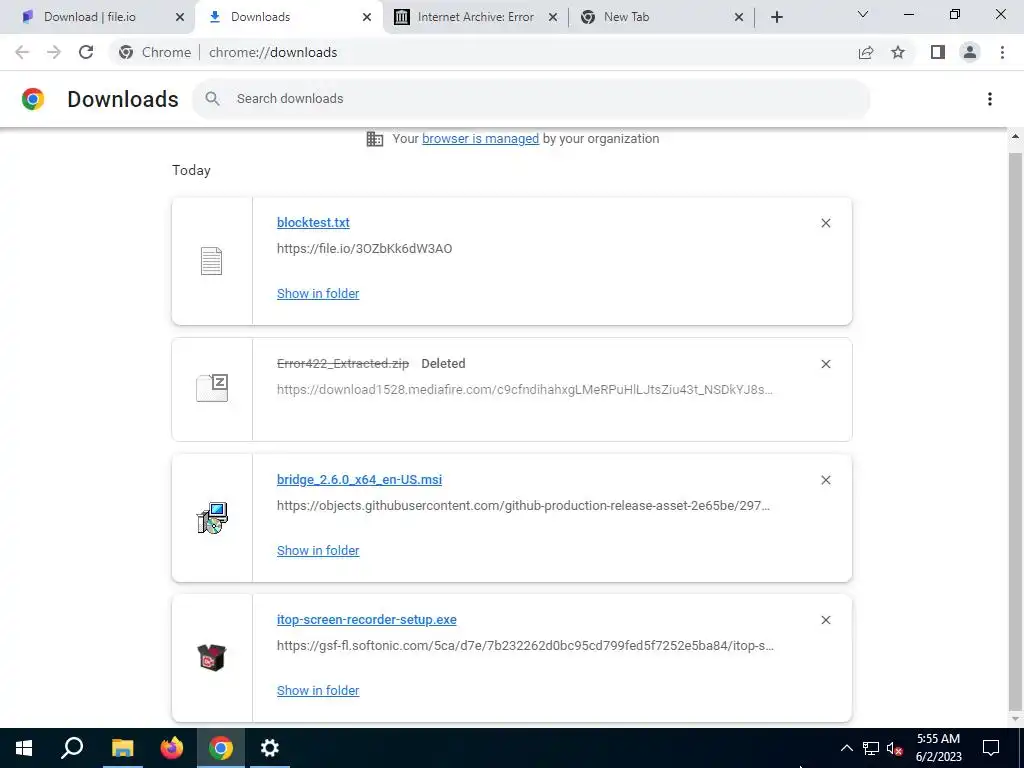Open the Windows Start menu
The image size is (1024, 768).
point(24,748)
